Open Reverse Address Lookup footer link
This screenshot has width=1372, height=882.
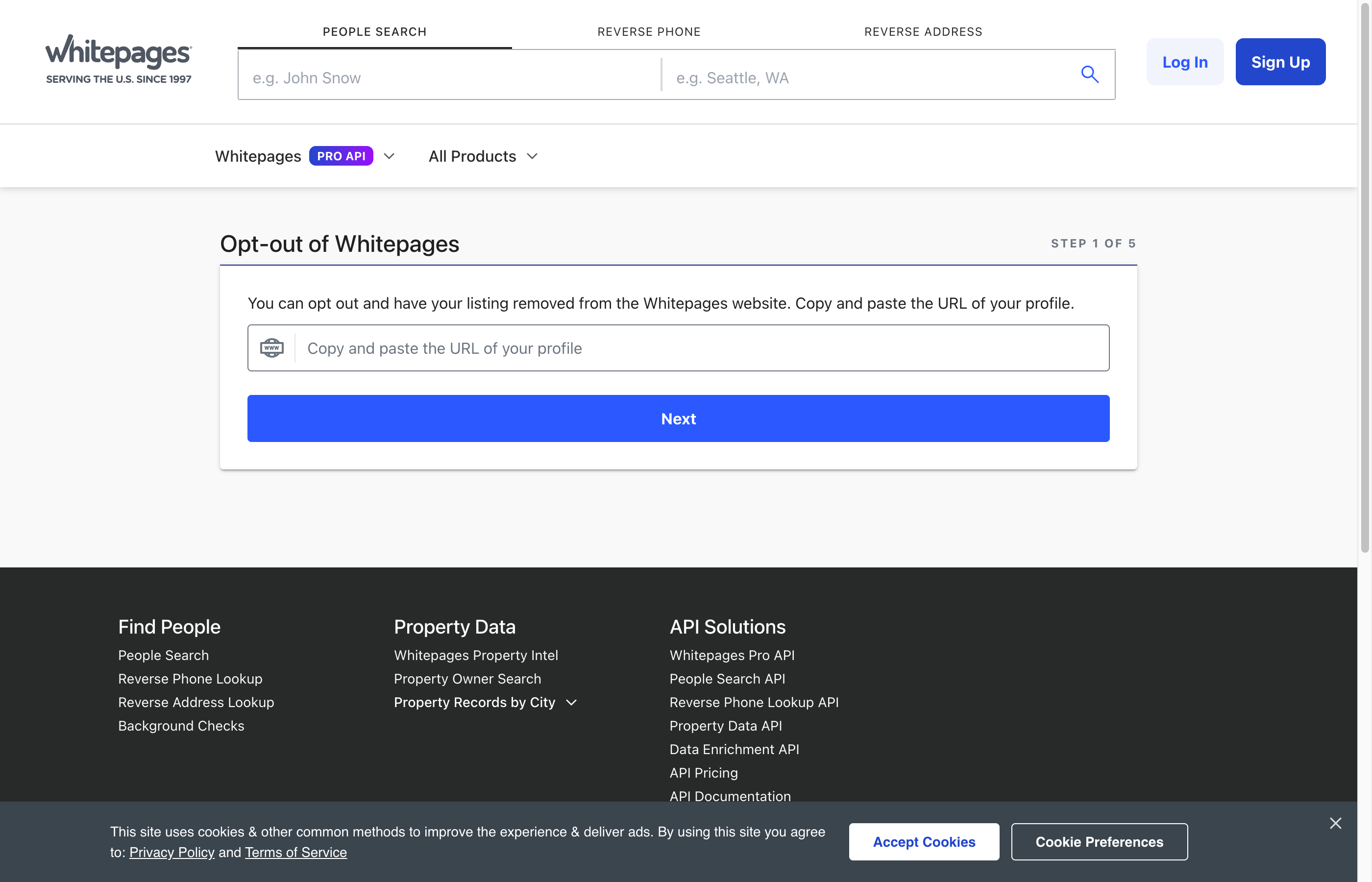coord(196,702)
